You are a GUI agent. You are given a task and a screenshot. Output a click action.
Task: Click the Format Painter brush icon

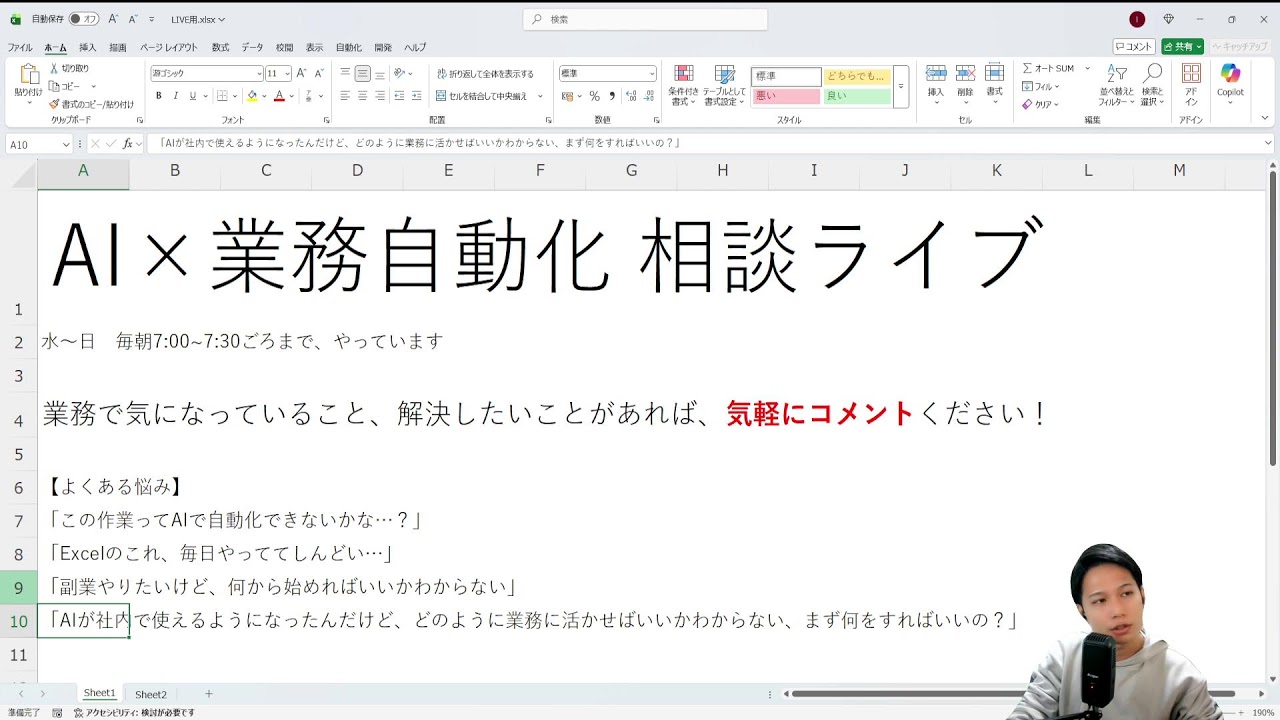[x=54, y=104]
